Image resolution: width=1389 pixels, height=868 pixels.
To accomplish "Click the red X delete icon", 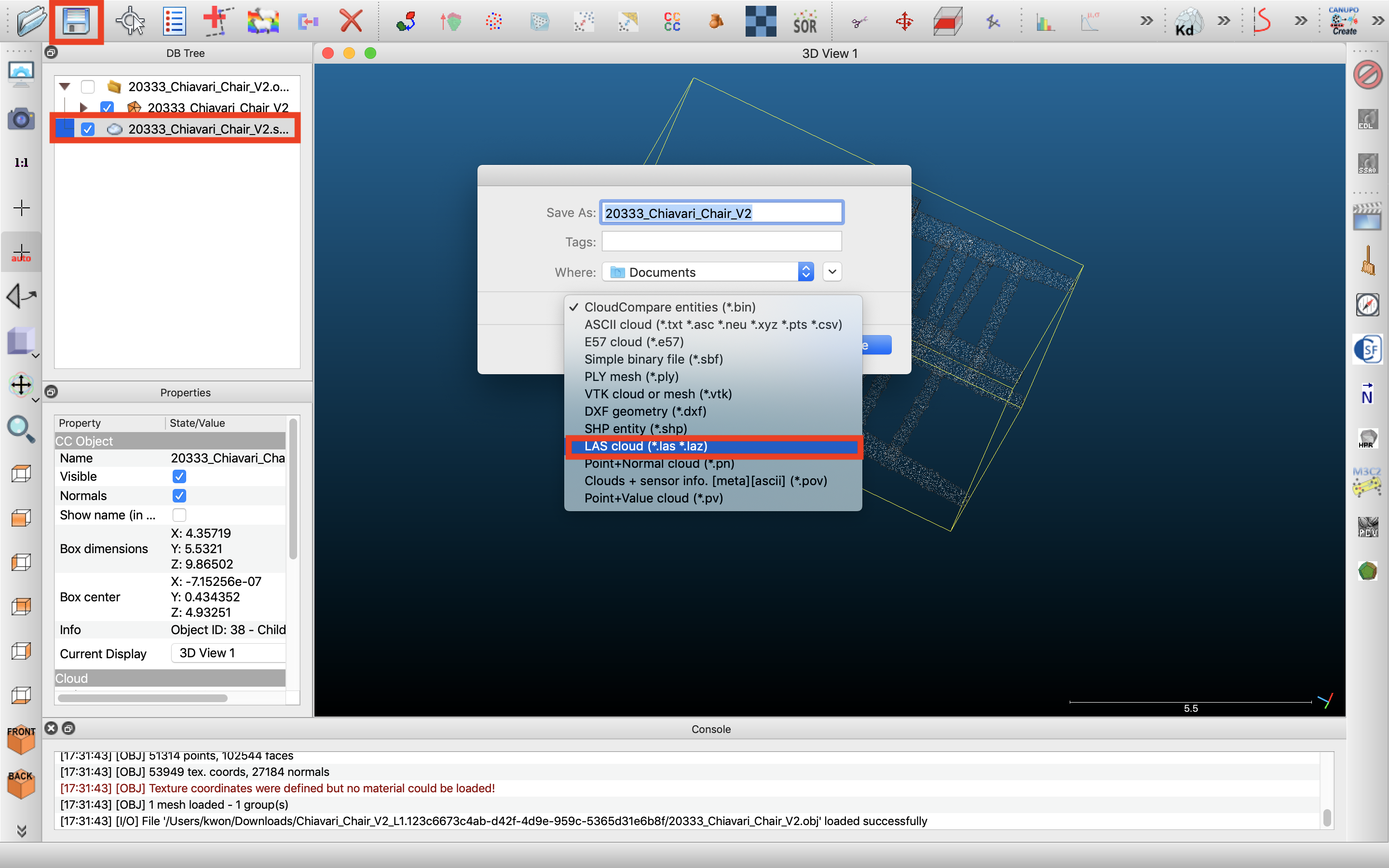I will click(351, 22).
